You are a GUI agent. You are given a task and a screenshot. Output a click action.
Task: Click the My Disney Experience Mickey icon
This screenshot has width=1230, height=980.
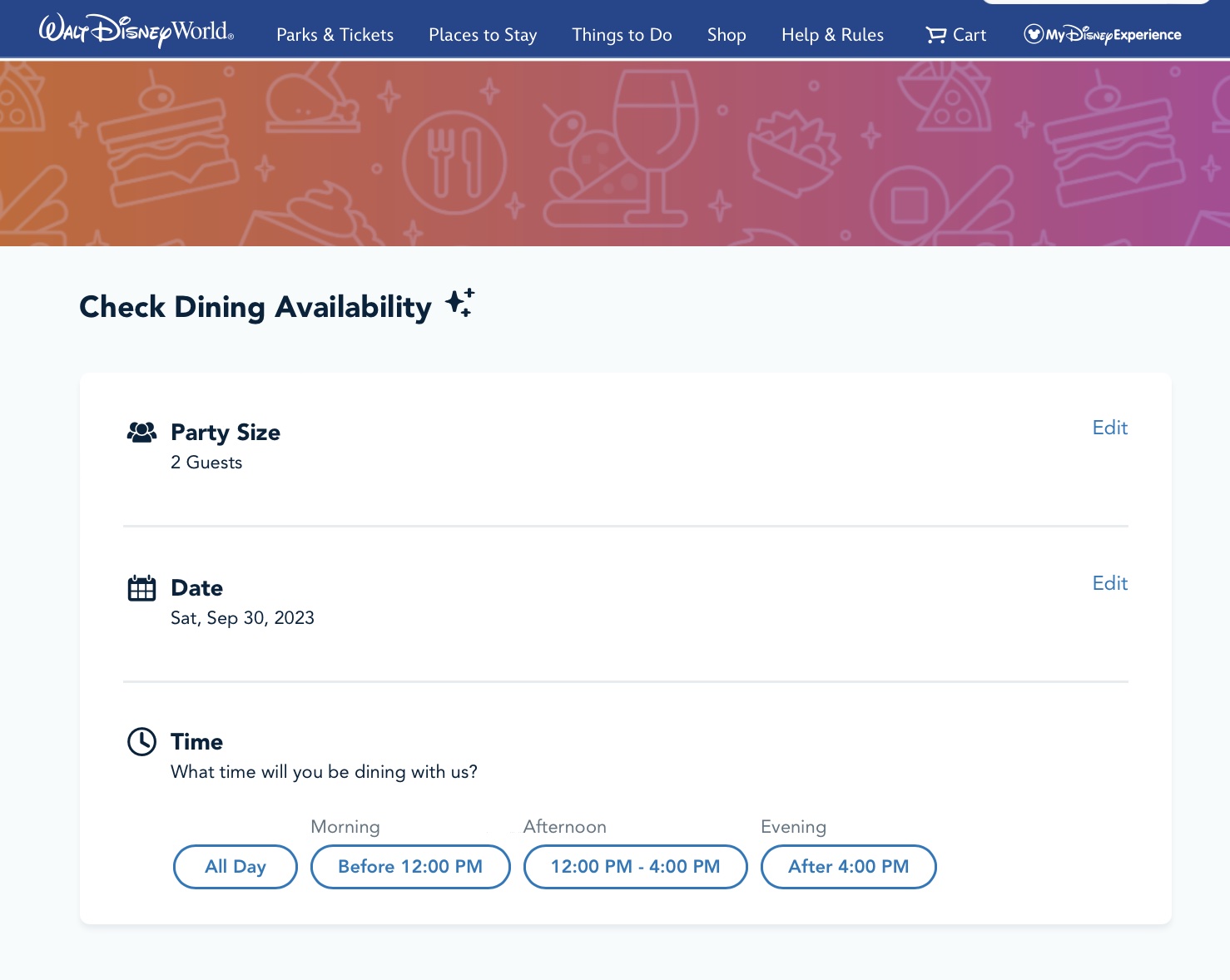tap(1032, 35)
